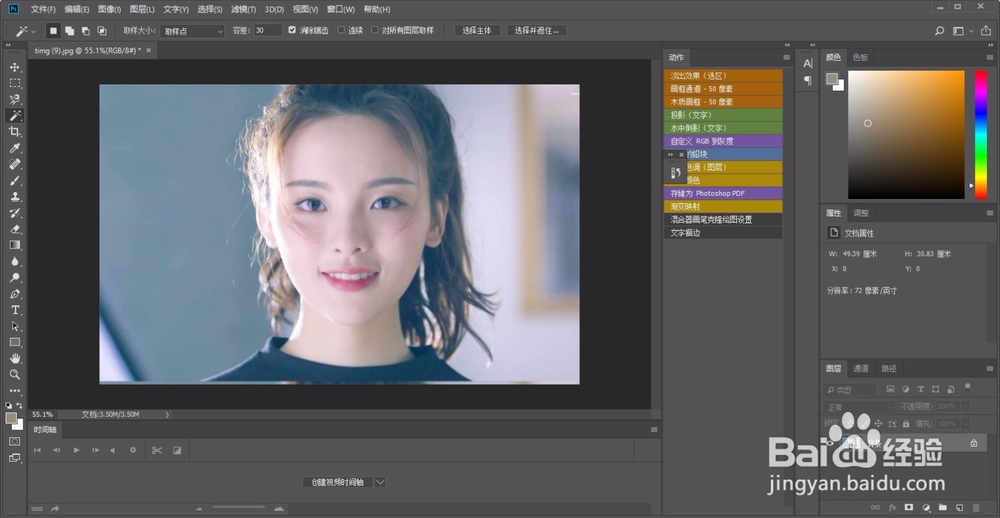Open the sample size (取样点) dropdown
Image resolution: width=1000 pixels, height=518 pixels.
coord(192,31)
